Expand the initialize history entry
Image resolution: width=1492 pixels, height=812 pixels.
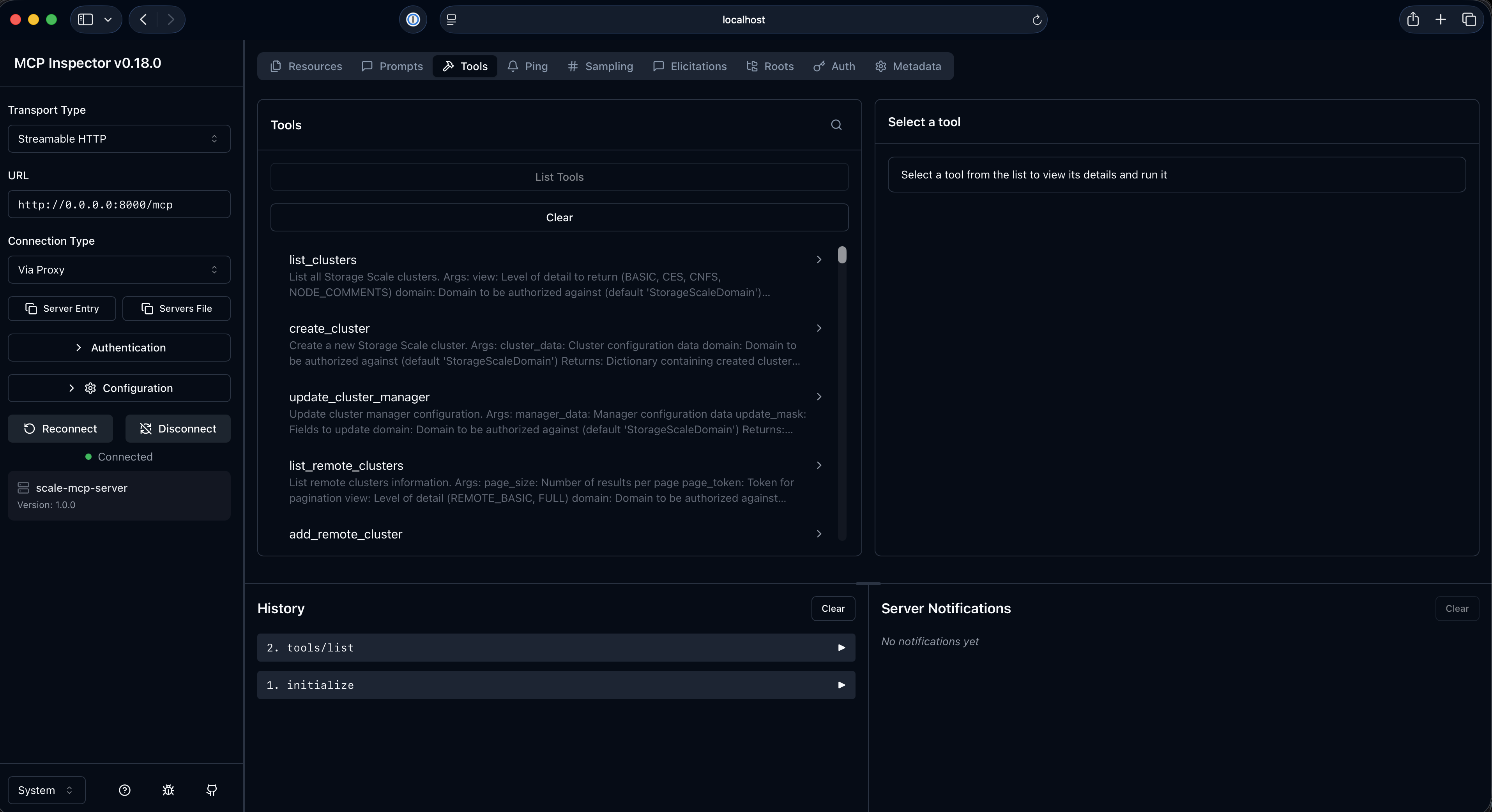point(556,685)
